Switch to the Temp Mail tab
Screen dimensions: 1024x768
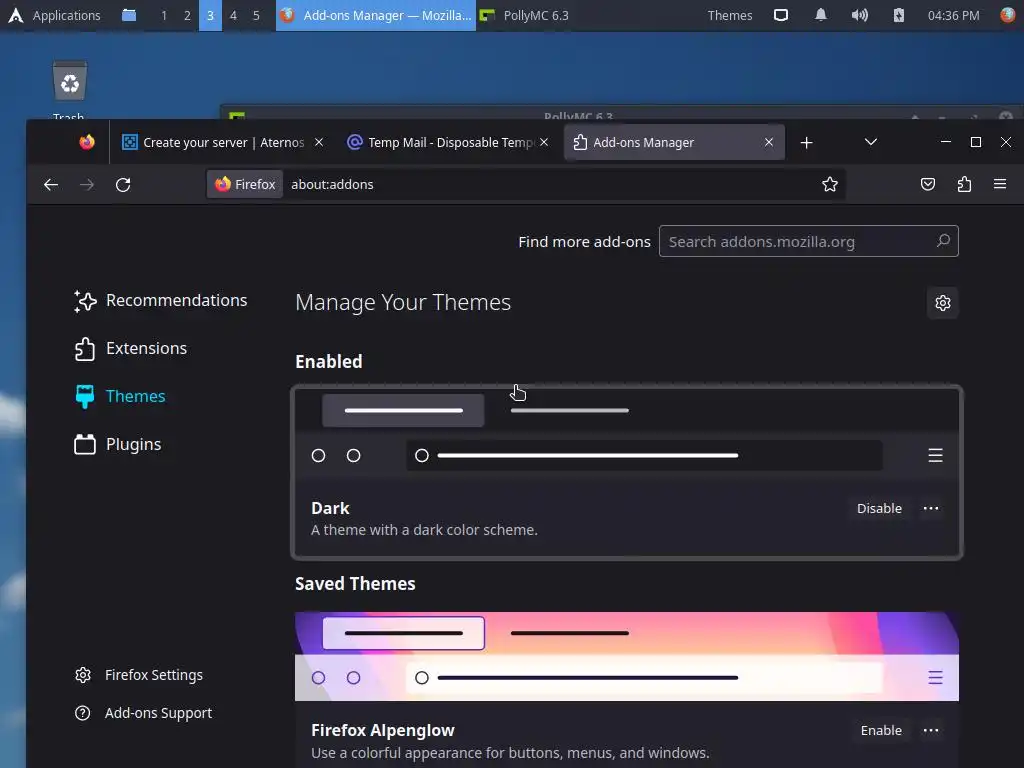tap(449, 142)
